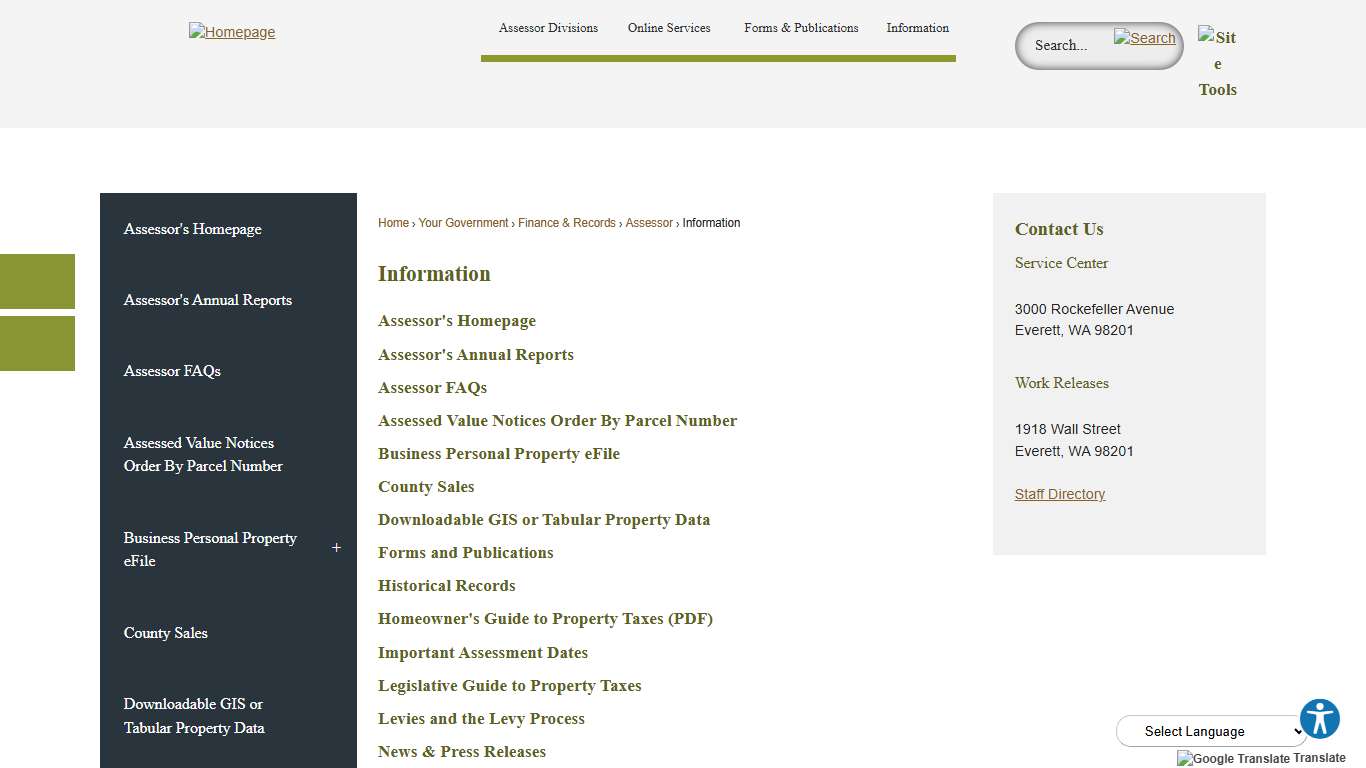1366x768 pixels.
Task: Open Homeowner's Guide to Property Taxes PDF
Action: click(x=545, y=618)
